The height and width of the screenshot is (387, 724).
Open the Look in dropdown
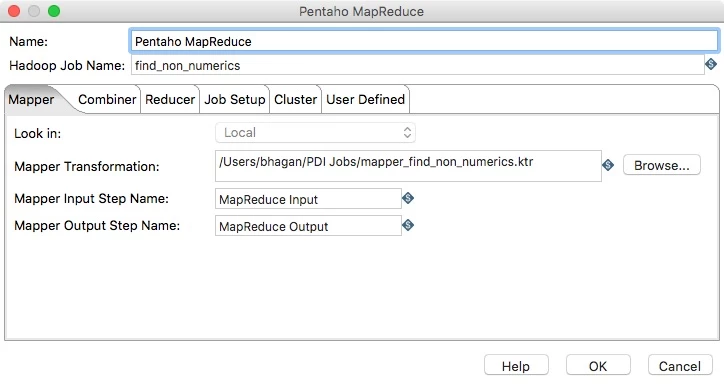pos(315,133)
